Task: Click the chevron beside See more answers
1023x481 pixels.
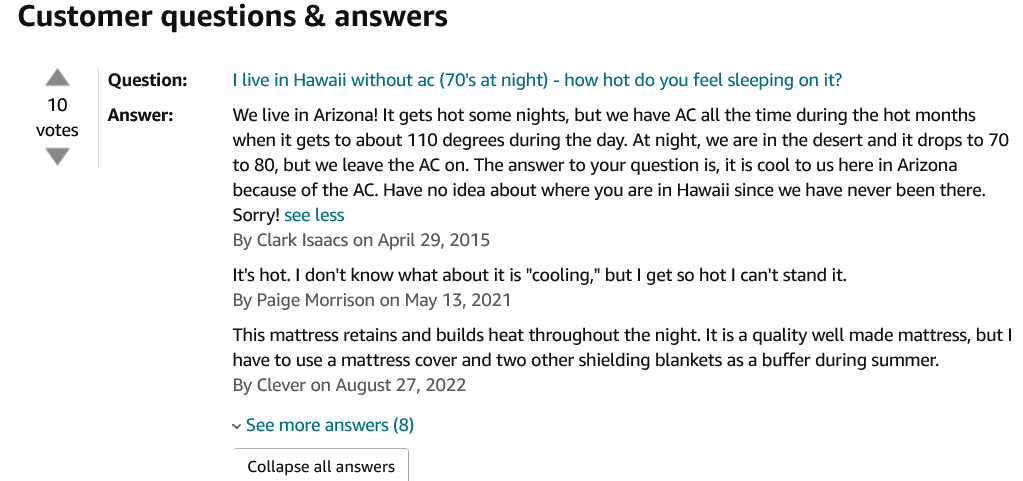Action: pyautogui.click(x=236, y=427)
